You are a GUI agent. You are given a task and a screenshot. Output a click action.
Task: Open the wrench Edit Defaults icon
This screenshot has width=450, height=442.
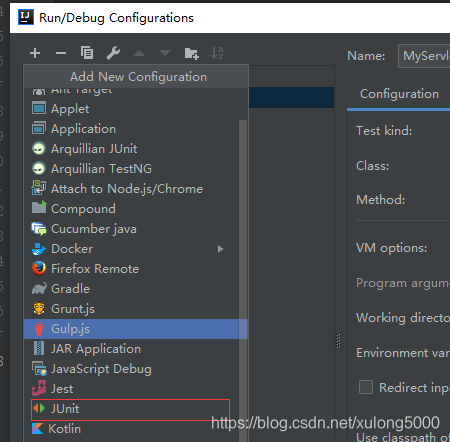113,53
